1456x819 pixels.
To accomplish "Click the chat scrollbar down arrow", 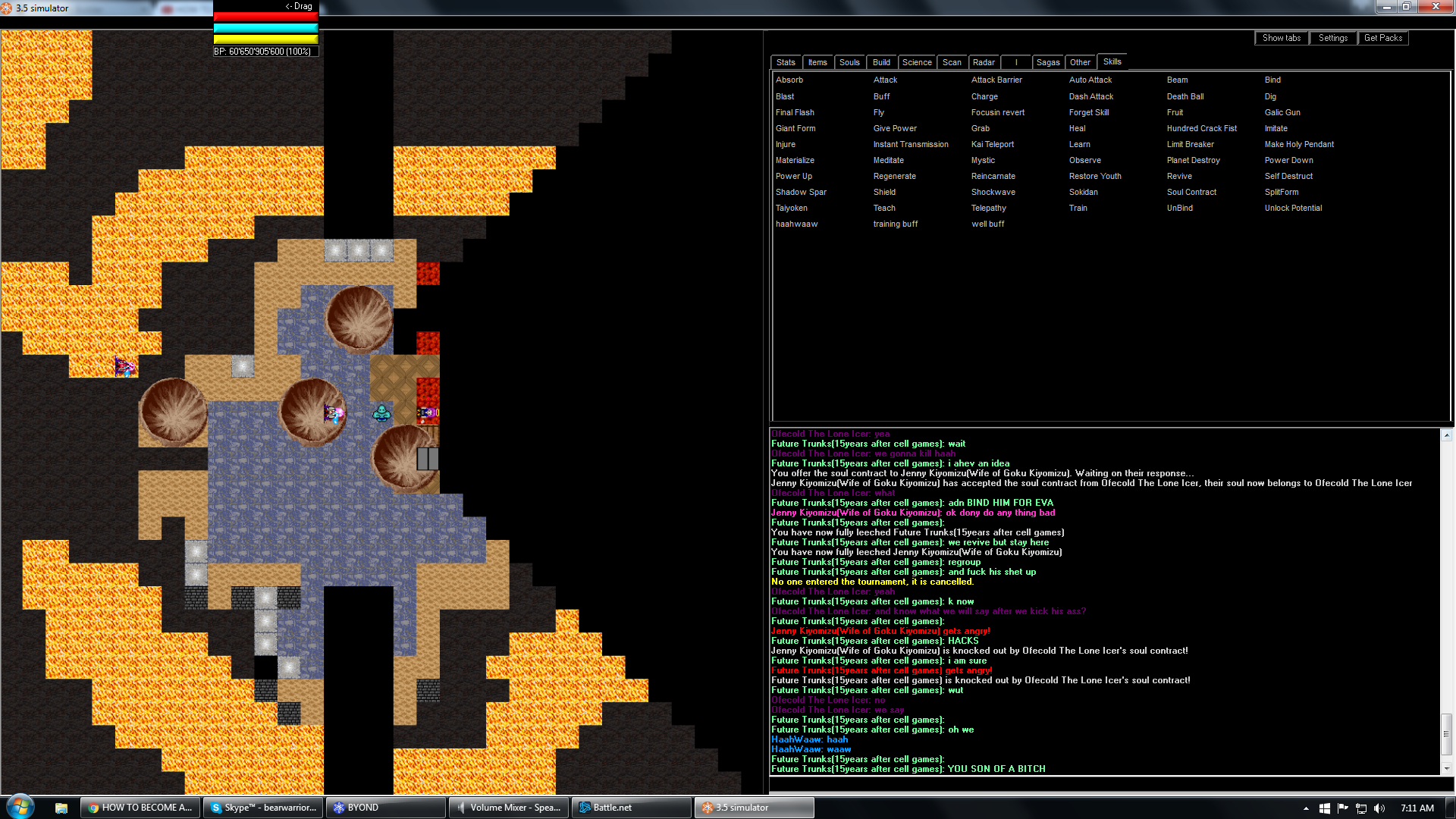I will tap(1446, 768).
